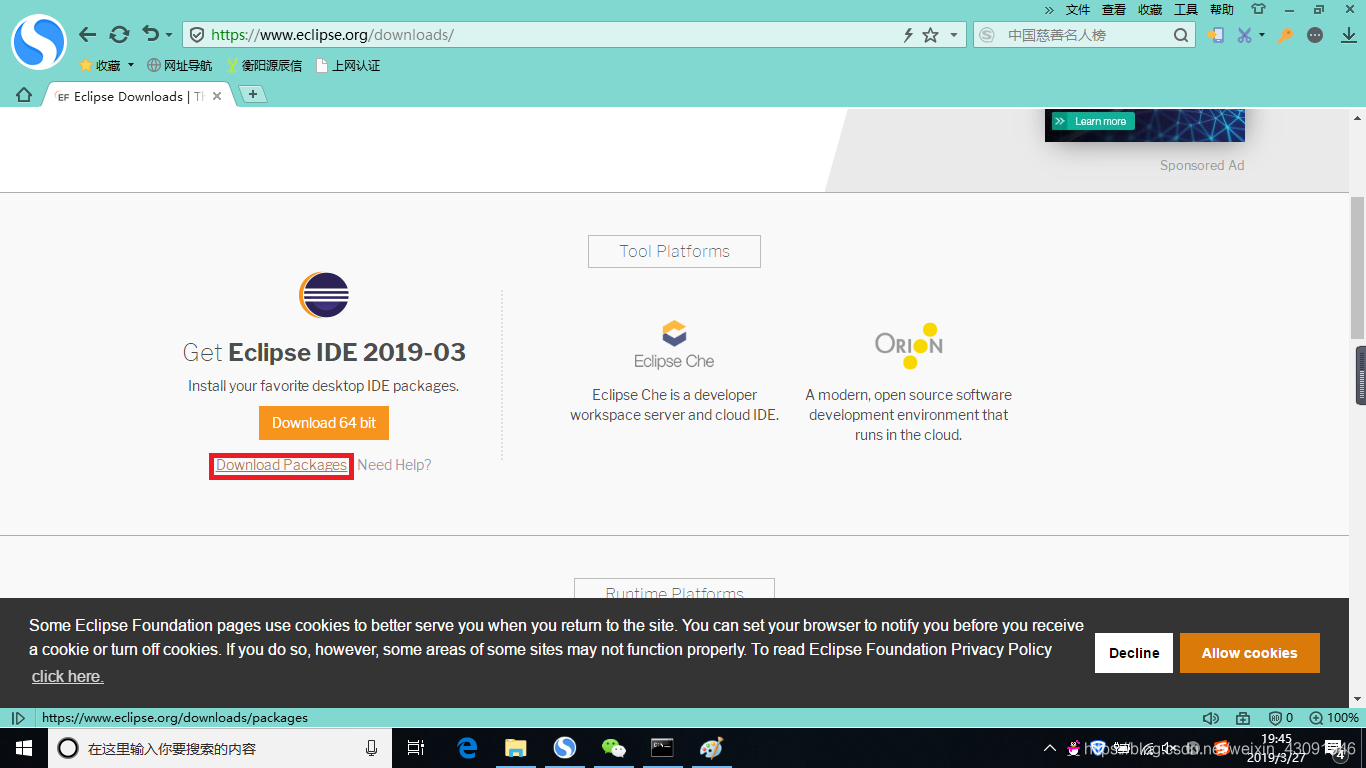Viewport: 1366px width, 768px height.
Task: Click the skin T-shirt icon
Action: point(1258,9)
